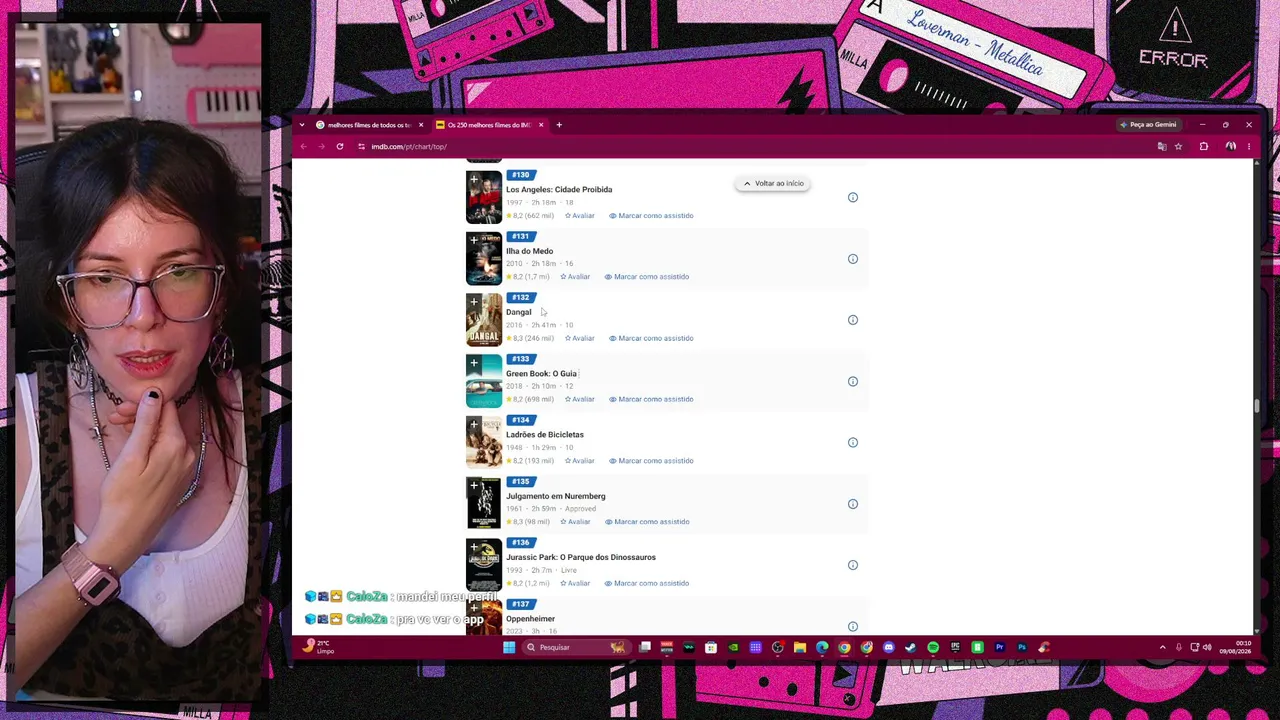
Task: Open Spotify from the taskbar
Action: click(933, 648)
